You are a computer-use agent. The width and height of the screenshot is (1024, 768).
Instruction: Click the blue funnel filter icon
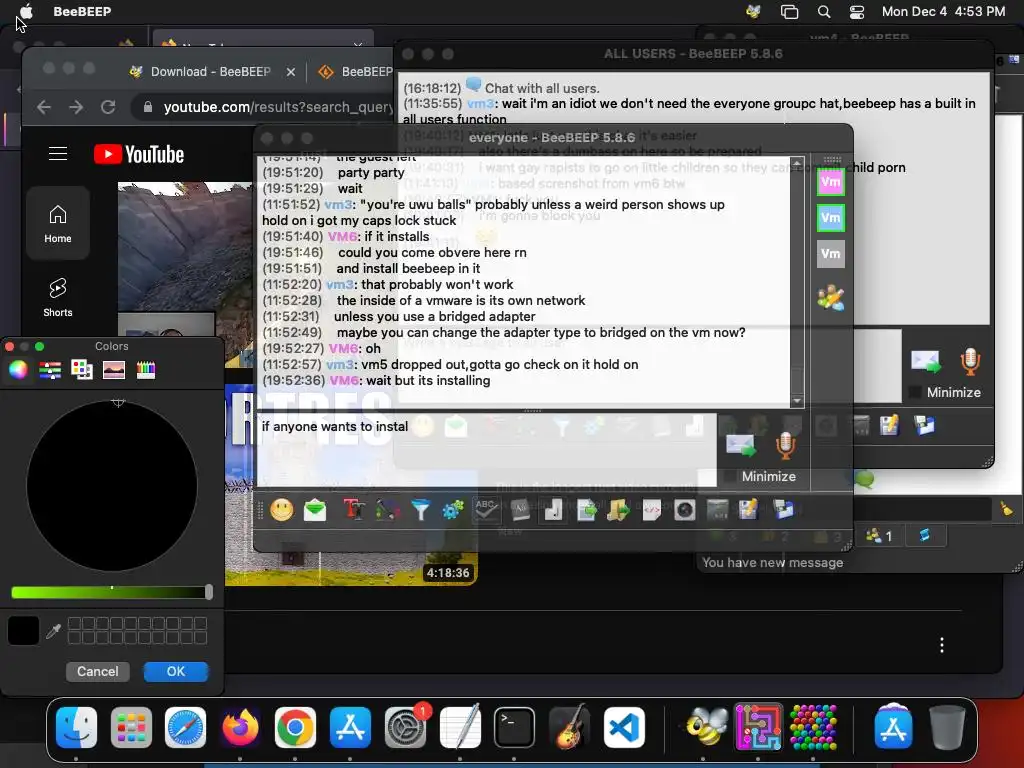click(421, 510)
